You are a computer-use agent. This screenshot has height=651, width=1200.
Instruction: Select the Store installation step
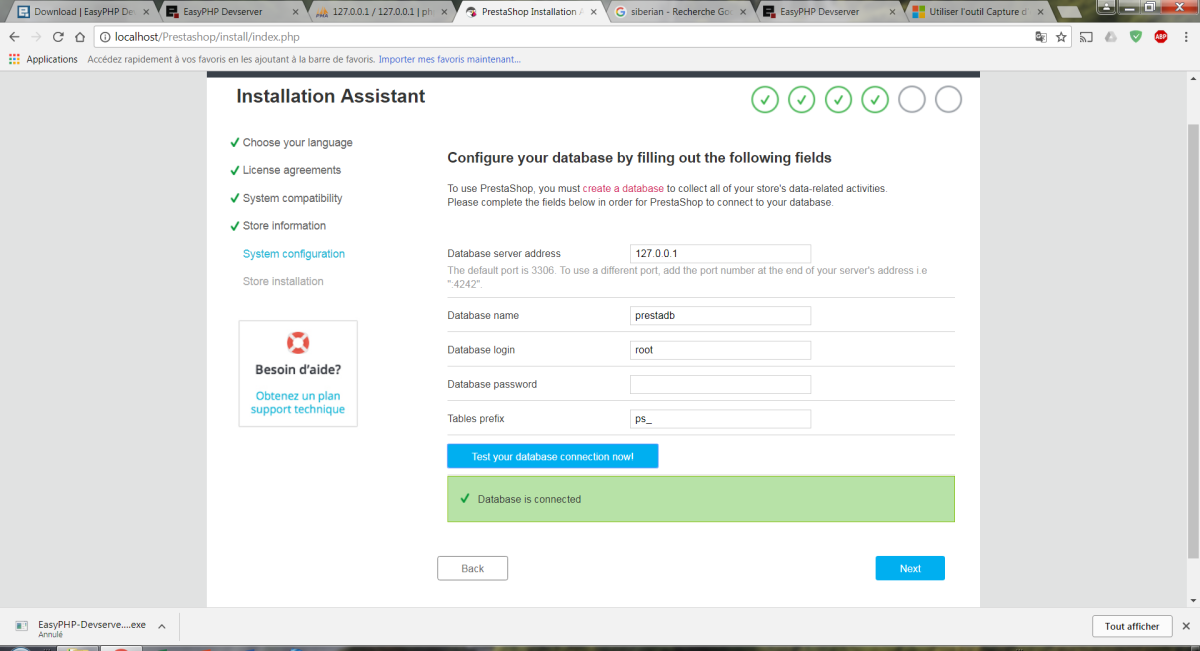(x=283, y=282)
